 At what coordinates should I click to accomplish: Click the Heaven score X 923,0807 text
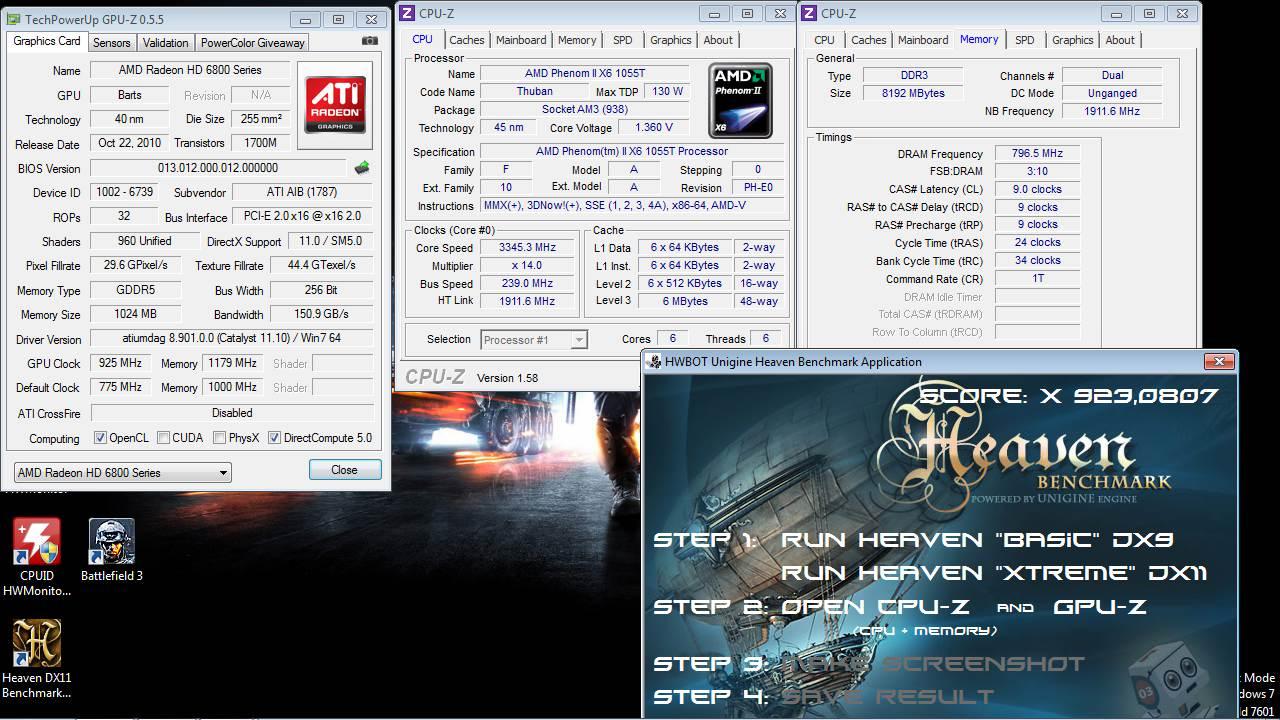(1069, 396)
